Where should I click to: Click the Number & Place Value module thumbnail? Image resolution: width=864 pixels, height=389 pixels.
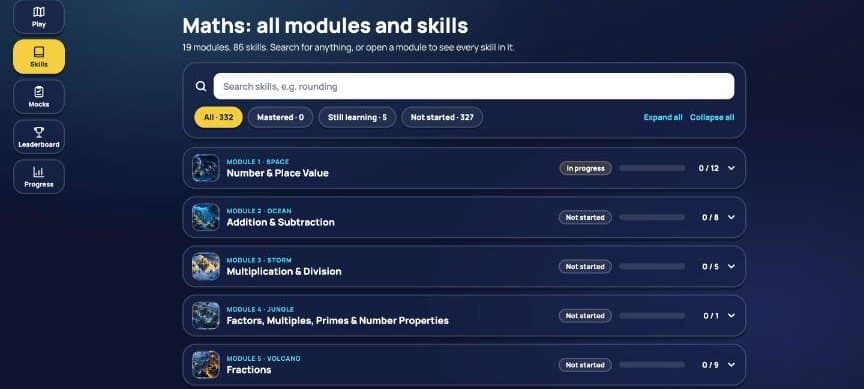pyautogui.click(x=206, y=168)
